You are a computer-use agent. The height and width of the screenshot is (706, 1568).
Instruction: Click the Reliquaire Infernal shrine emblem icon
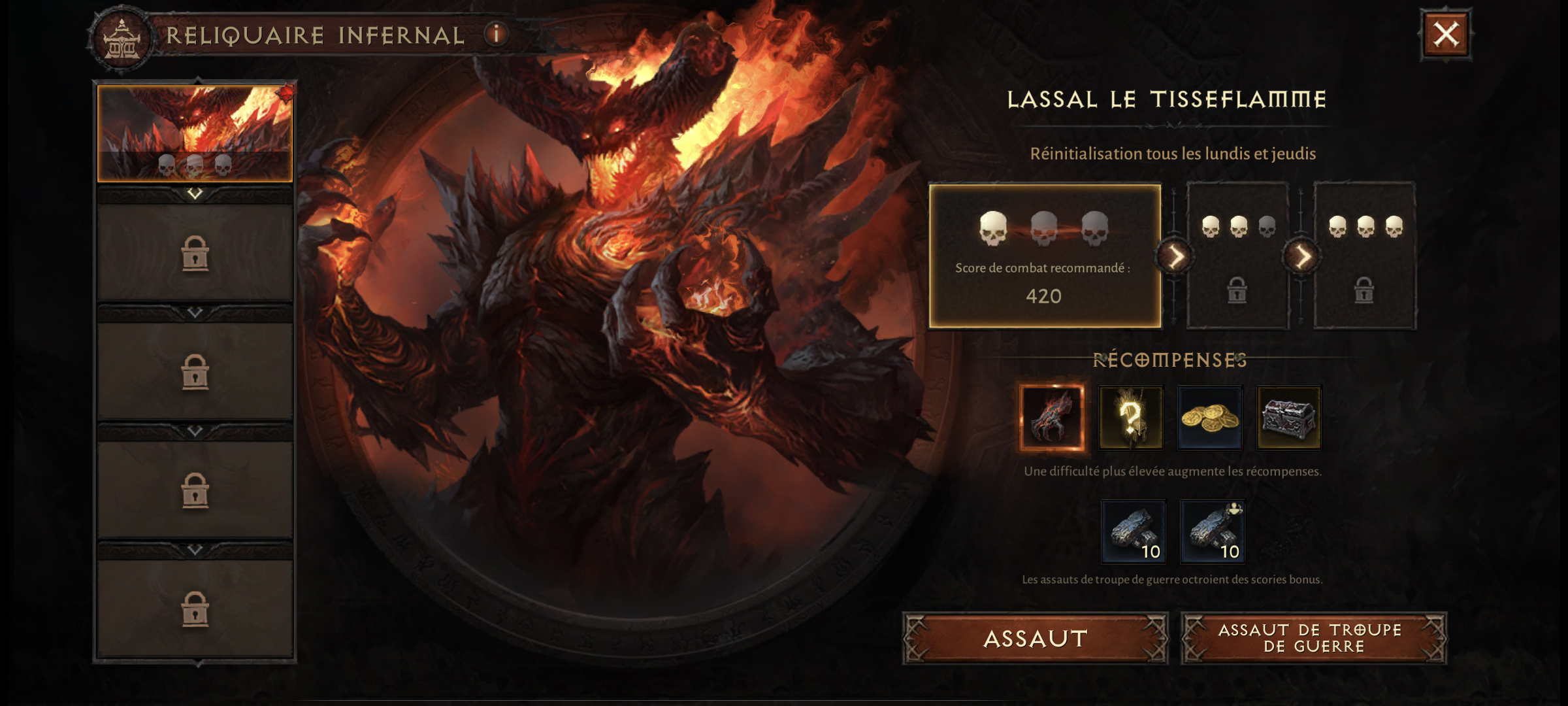point(122,39)
